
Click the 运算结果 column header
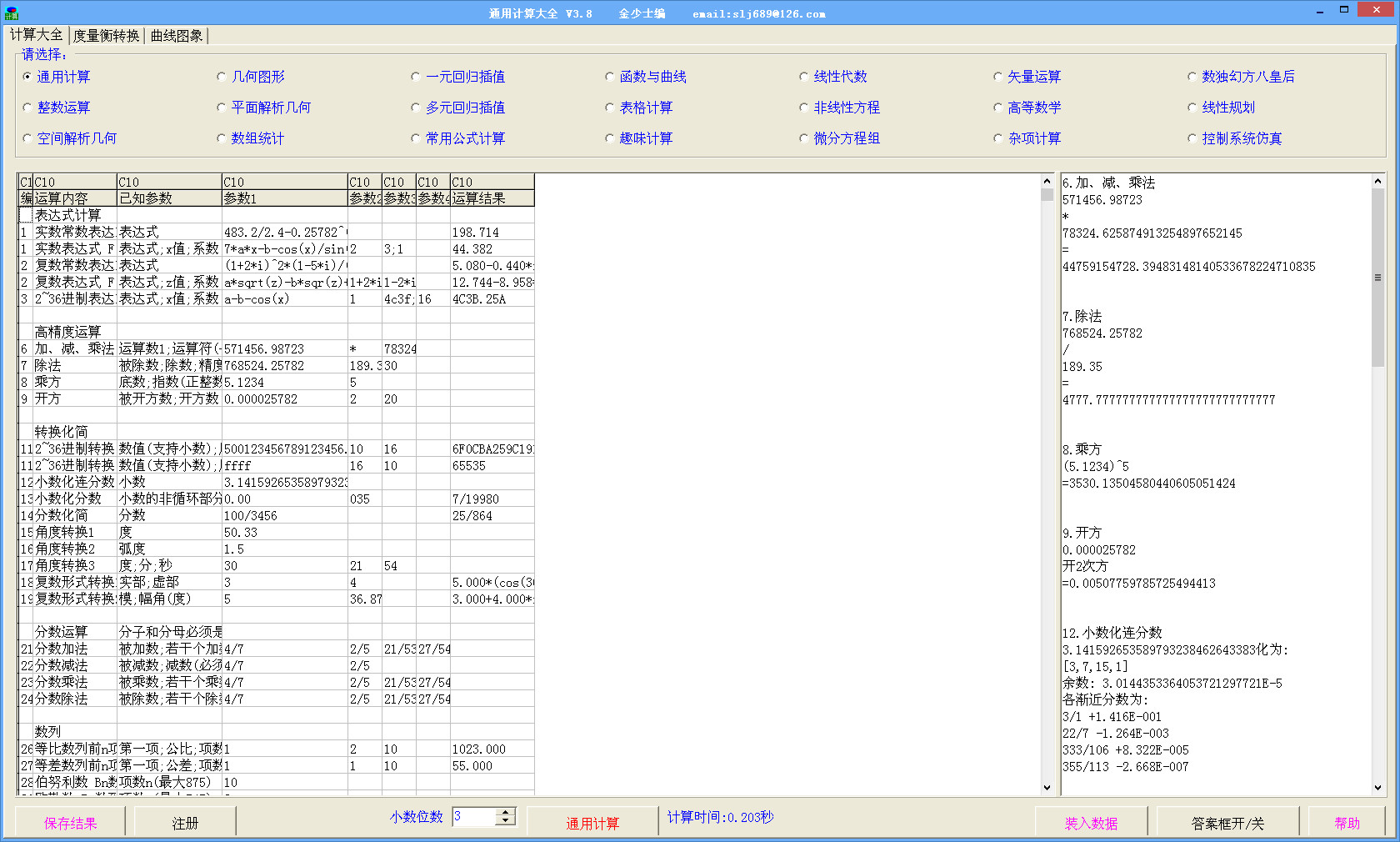(492, 198)
